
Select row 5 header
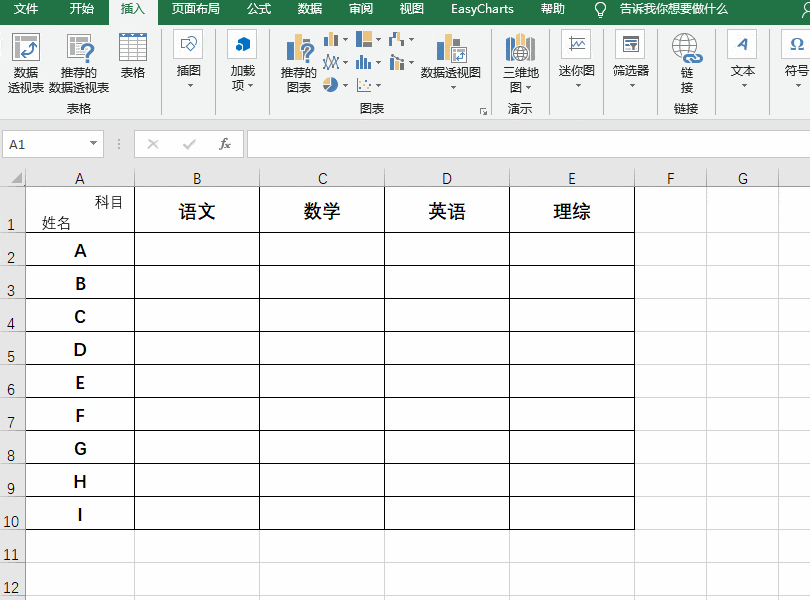12,348
